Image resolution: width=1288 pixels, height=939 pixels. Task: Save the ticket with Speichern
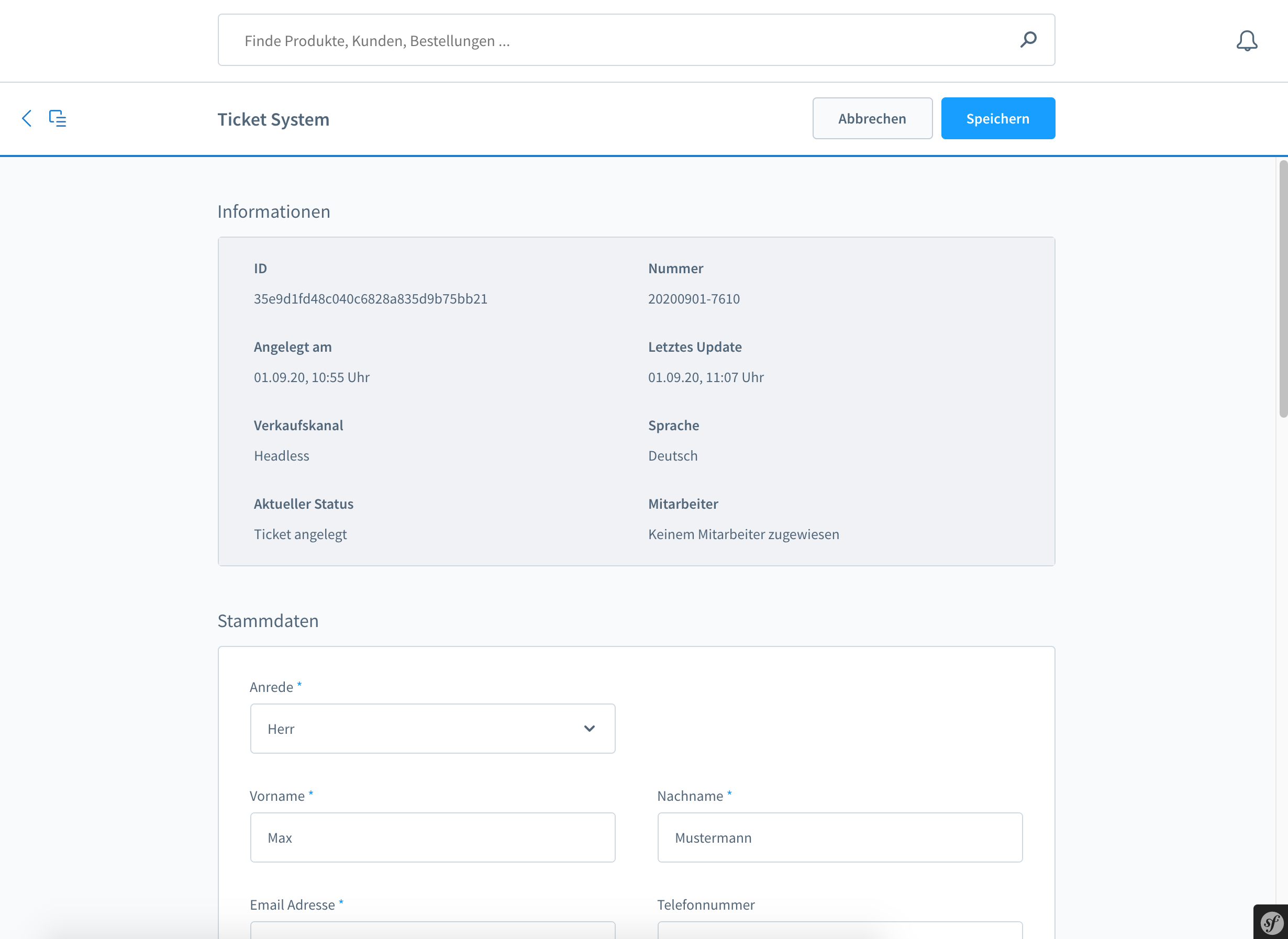998,118
